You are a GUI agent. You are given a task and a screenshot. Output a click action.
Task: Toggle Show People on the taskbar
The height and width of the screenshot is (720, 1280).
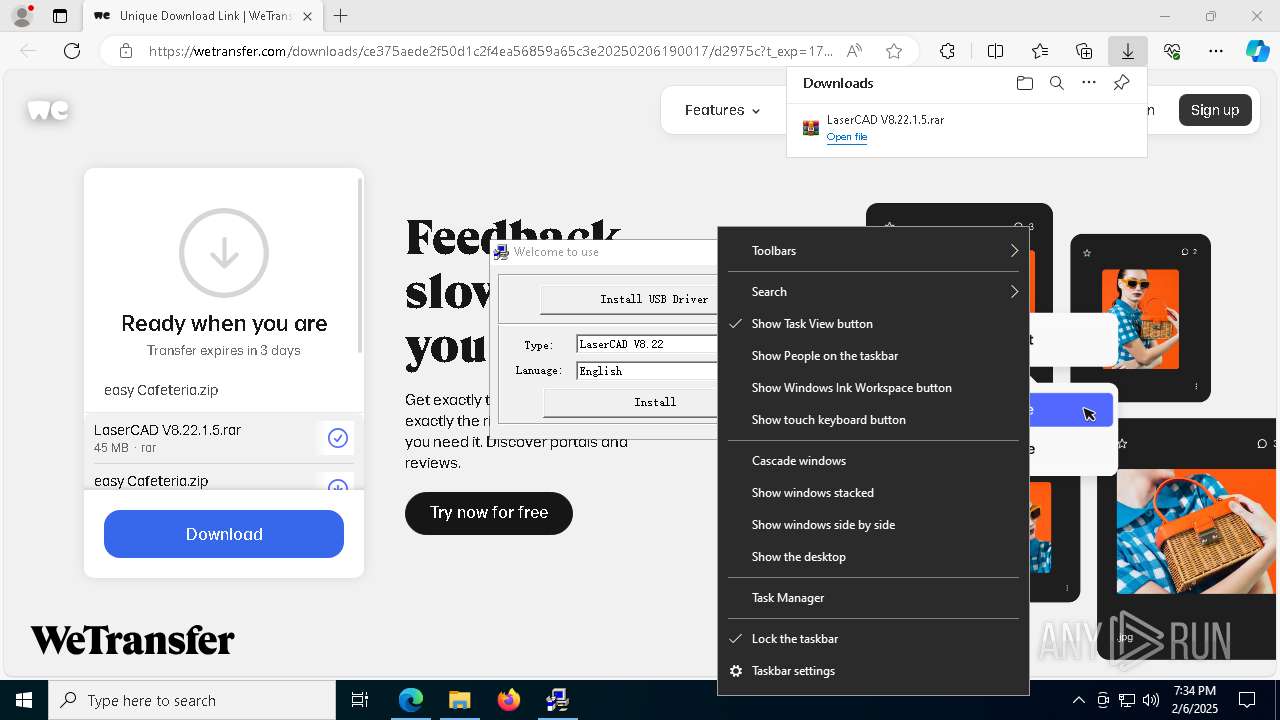coord(873,356)
